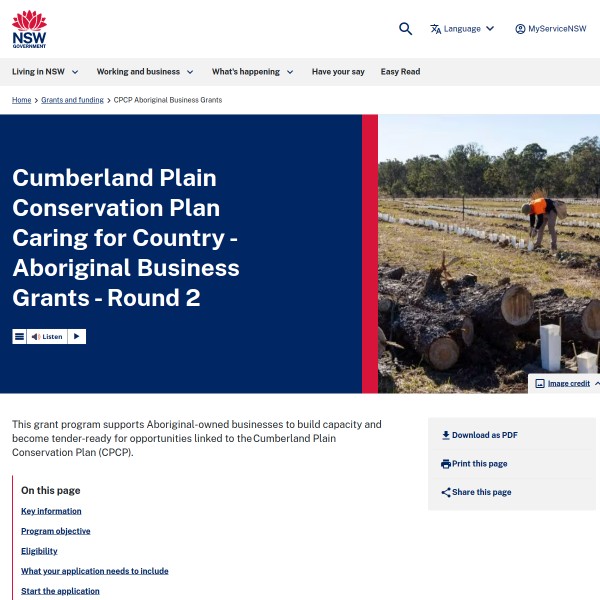Click the NSW Government logo
This screenshot has height=600, width=600.
(29, 29)
